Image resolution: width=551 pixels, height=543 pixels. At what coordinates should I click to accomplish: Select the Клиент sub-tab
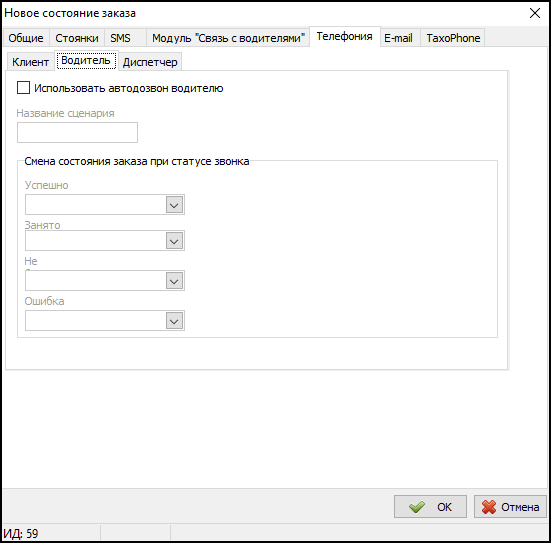coord(31,62)
